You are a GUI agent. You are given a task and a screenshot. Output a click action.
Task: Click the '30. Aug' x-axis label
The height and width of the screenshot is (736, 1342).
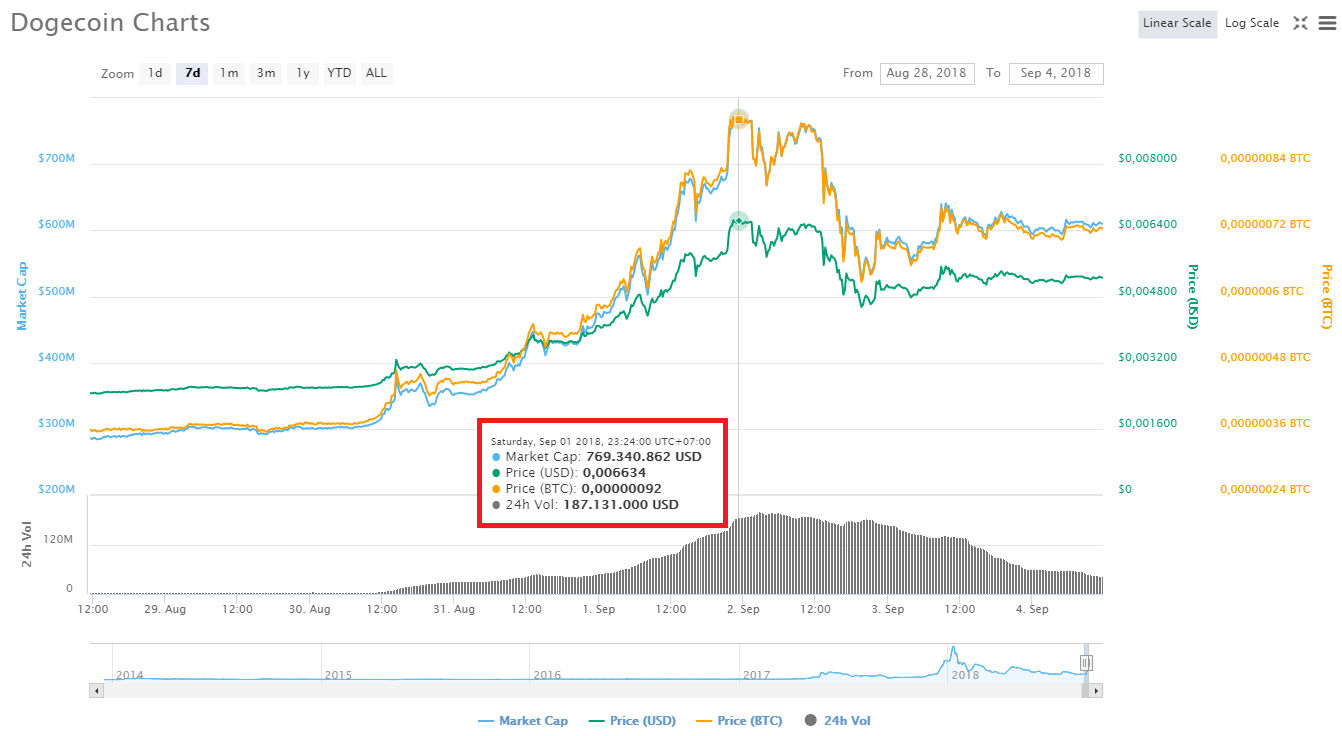click(x=310, y=609)
